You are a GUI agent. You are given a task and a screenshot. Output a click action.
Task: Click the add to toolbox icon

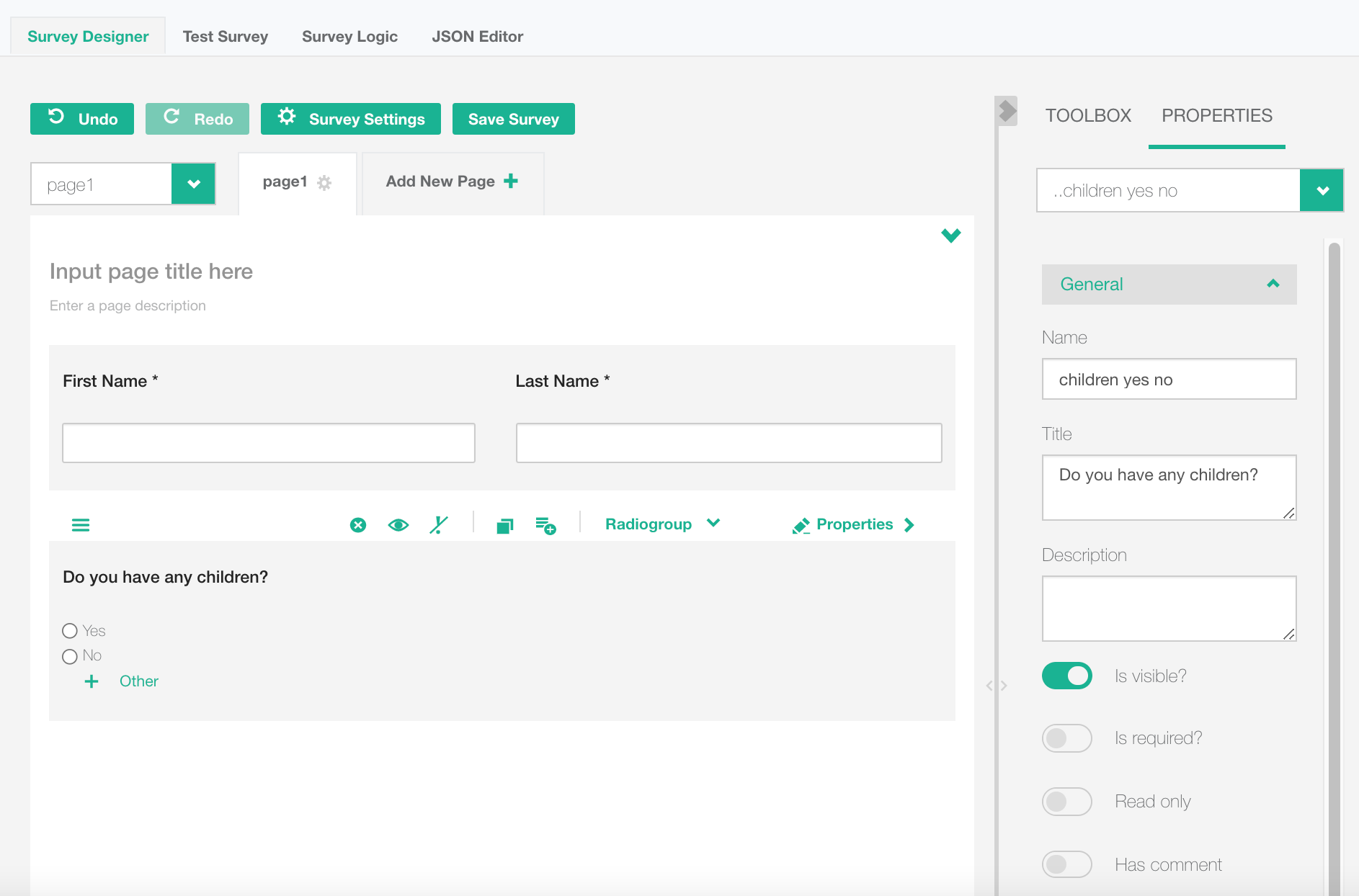click(x=545, y=526)
